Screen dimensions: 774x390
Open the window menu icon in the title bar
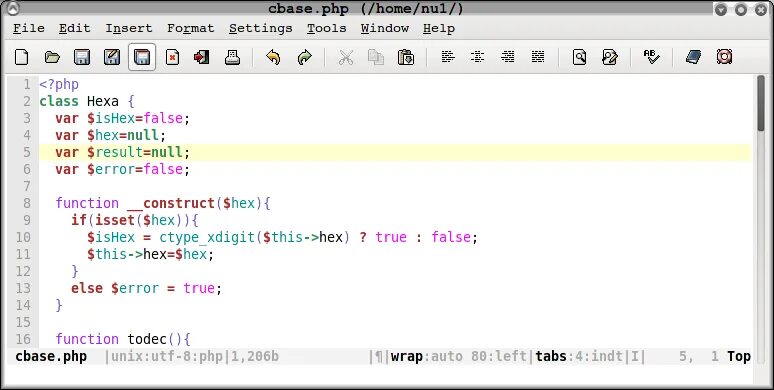(x=12, y=7)
